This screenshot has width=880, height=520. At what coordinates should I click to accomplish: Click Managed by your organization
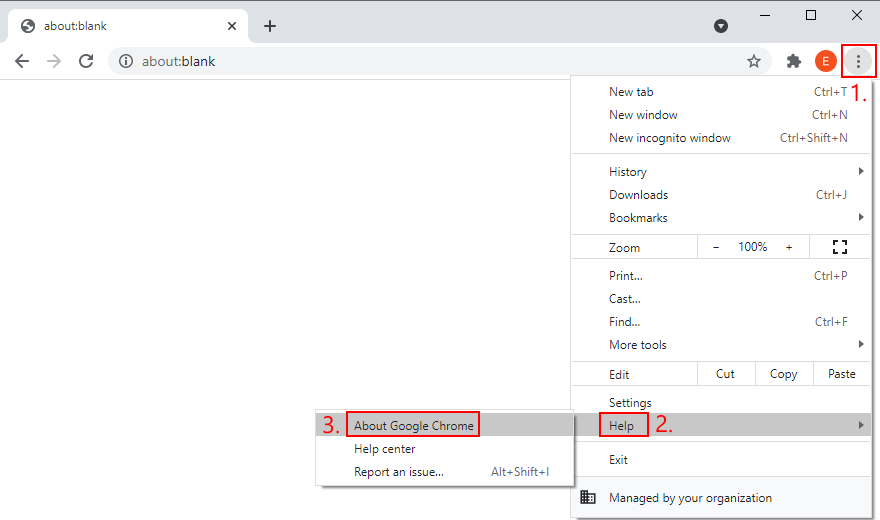tap(690, 498)
